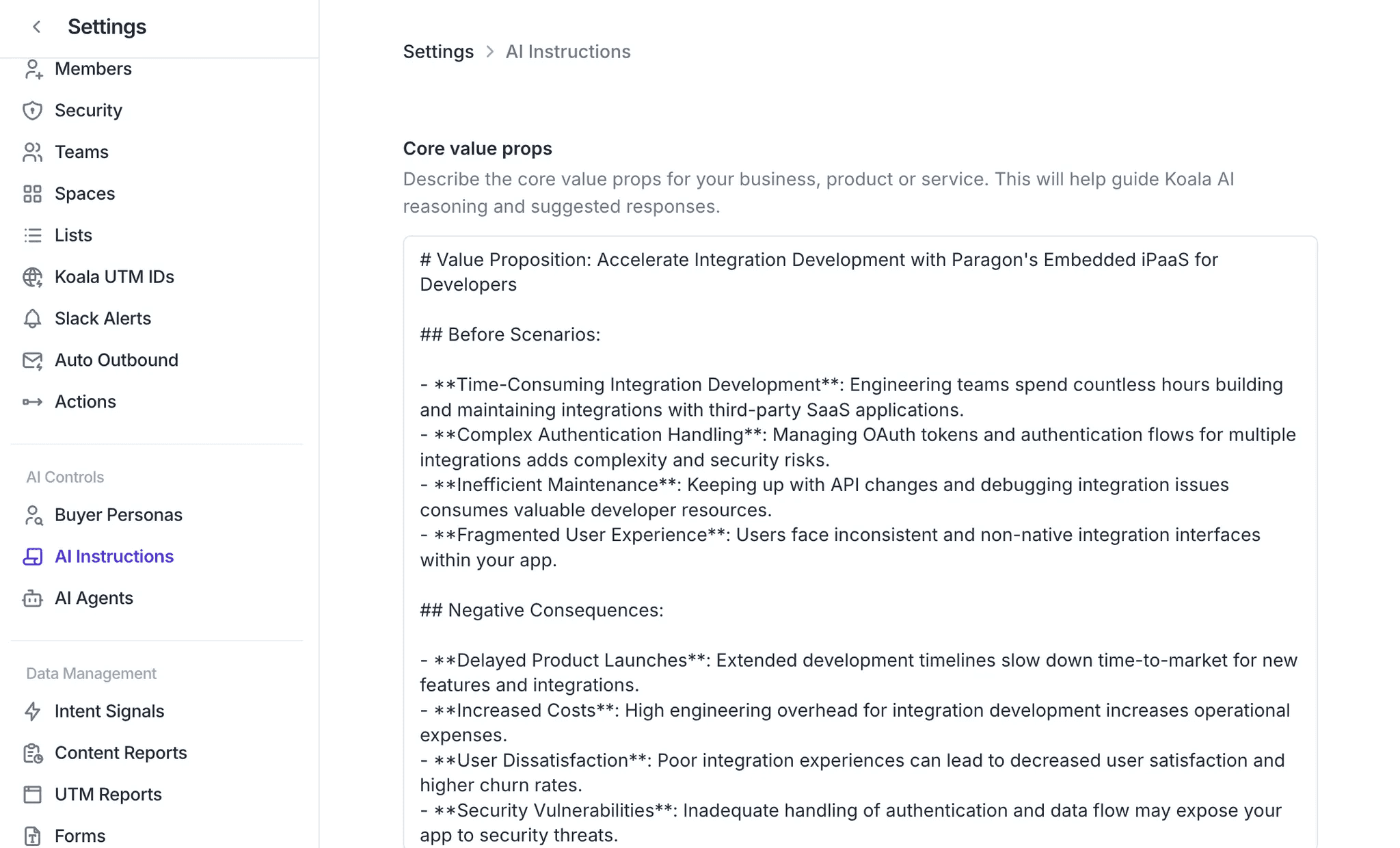
Task: Open the Lists settings page
Action: pos(73,235)
